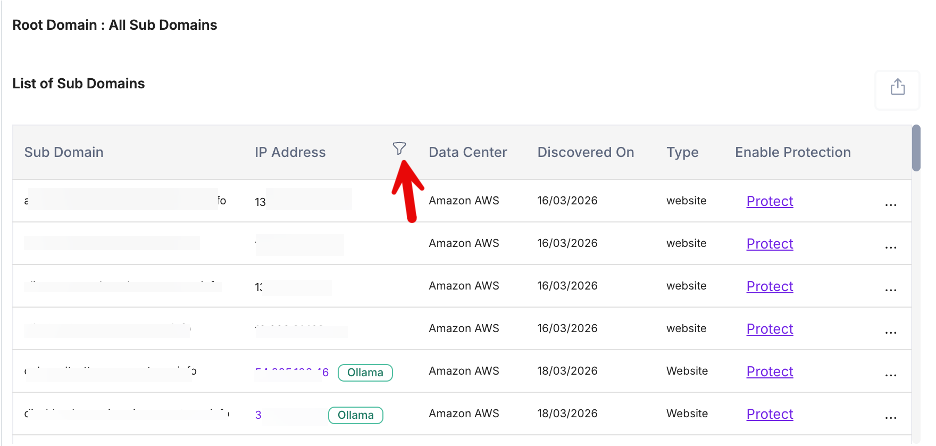This screenshot has width=936, height=446.
Task: Protect the first Ollama-tagged sub domain
Action: [x=769, y=372]
